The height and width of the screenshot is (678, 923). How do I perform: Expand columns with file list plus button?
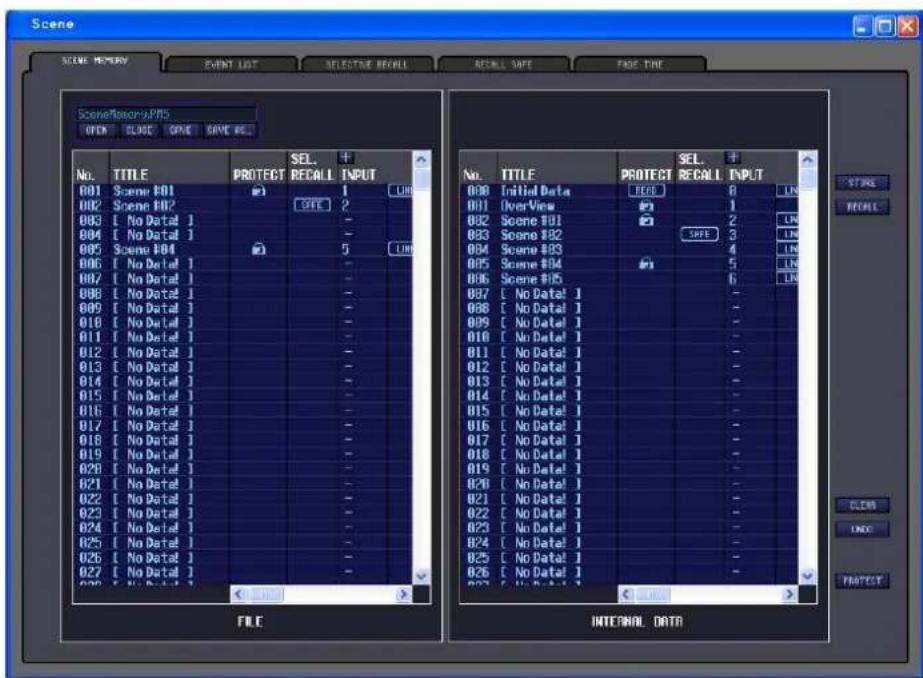click(346, 158)
